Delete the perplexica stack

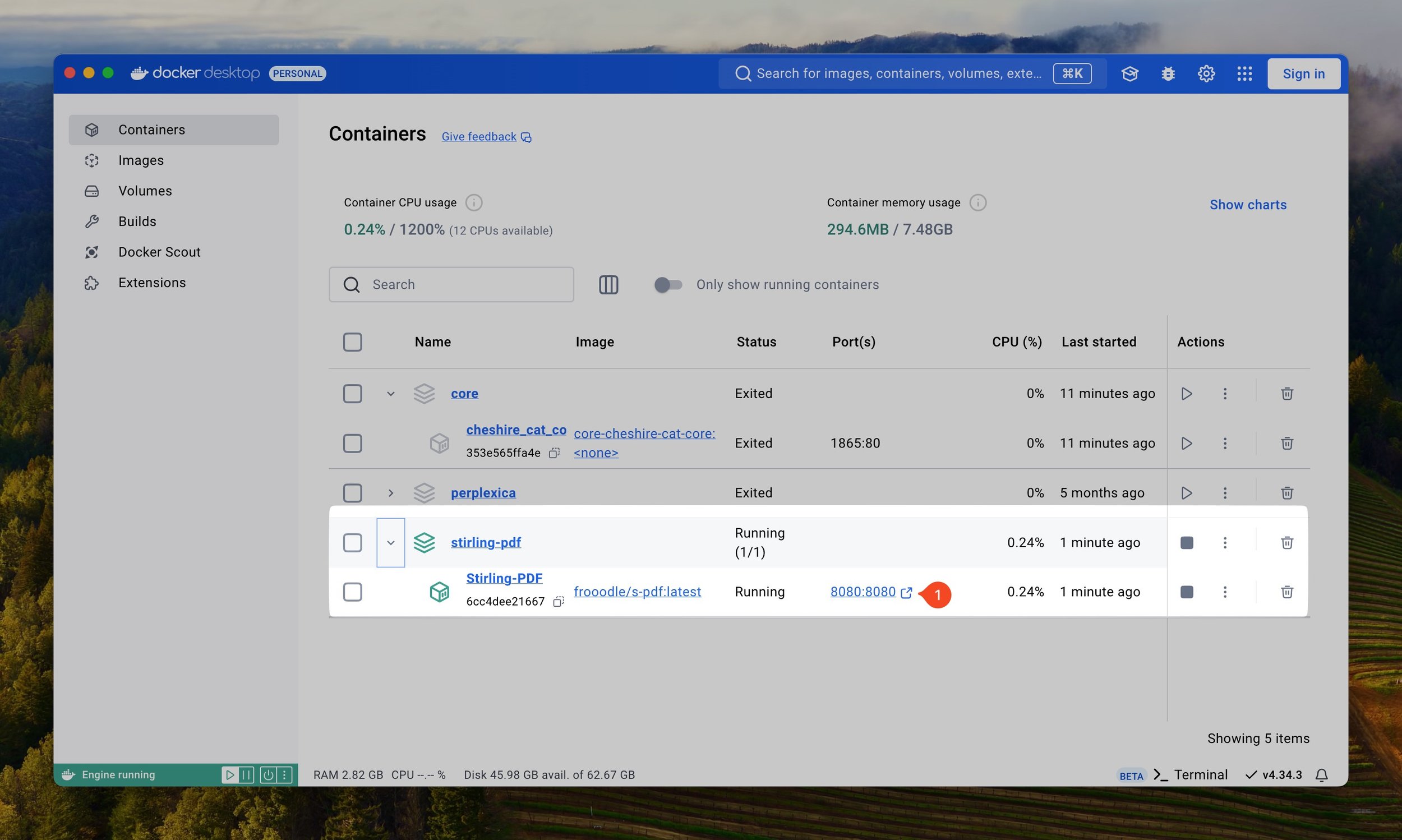click(1286, 493)
